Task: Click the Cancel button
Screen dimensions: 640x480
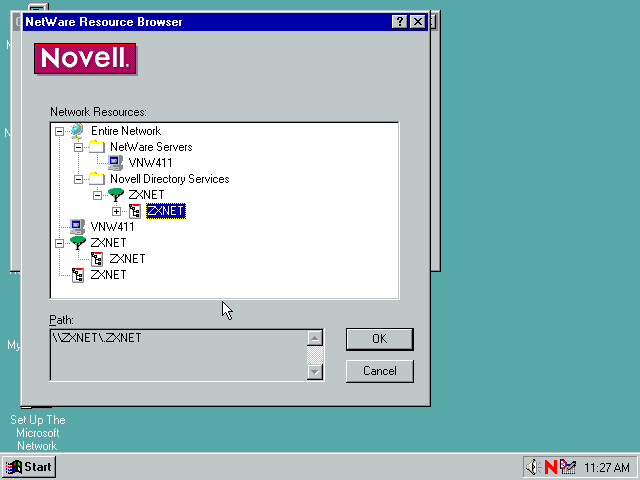Action: 380,371
